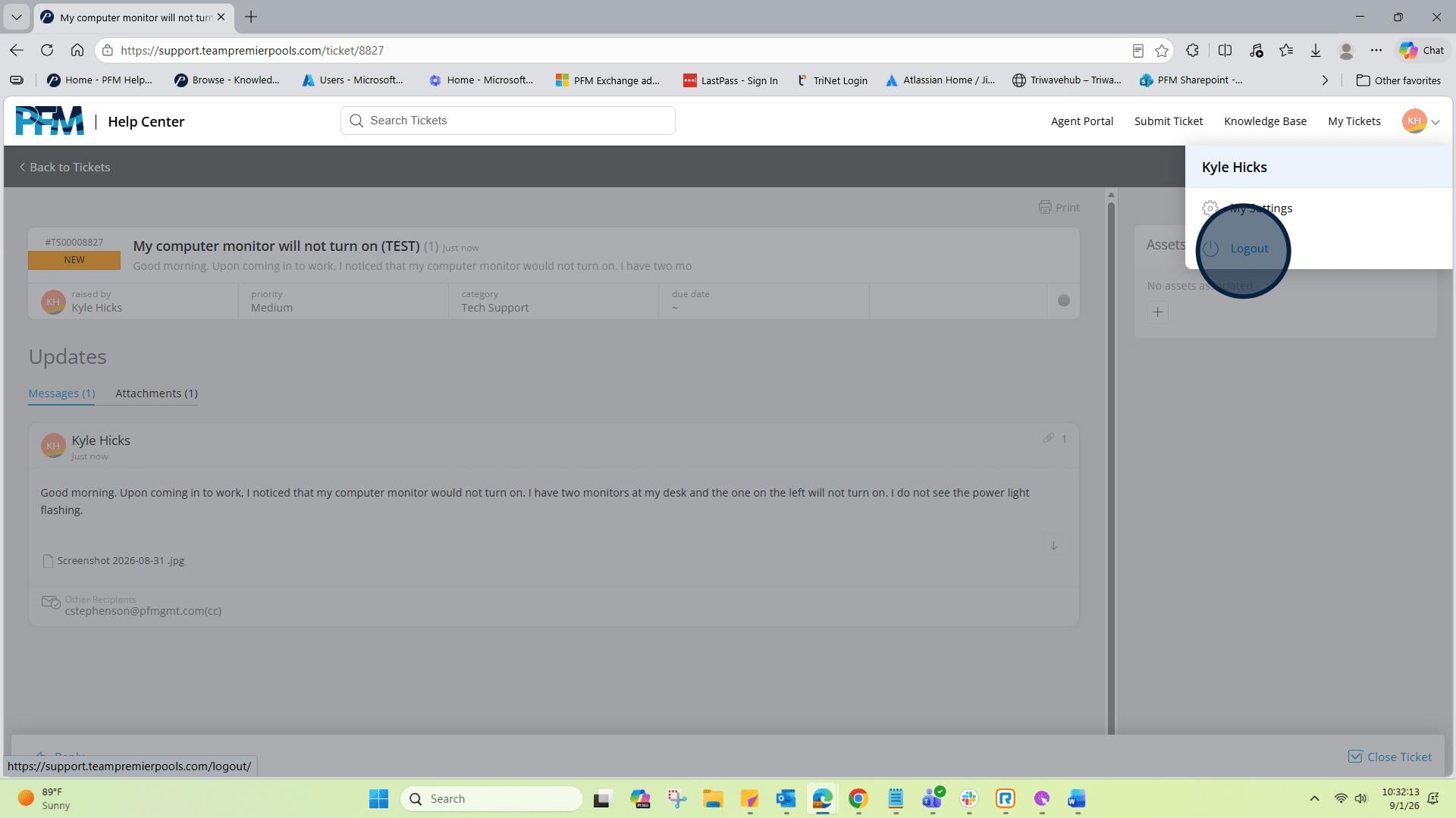Image resolution: width=1456 pixels, height=818 pixels.
Task: Open the Submit Ticket page
Action: click(x=1168, y=121)
